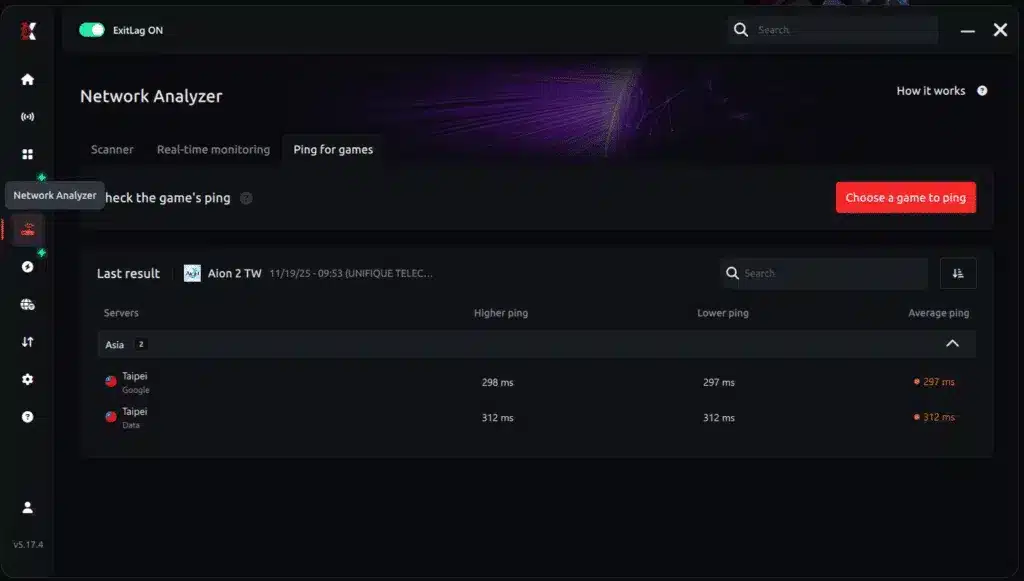Select the Taipei Google server row
1024x581 pixels.
pyautogui.click(x=537, y=382)
